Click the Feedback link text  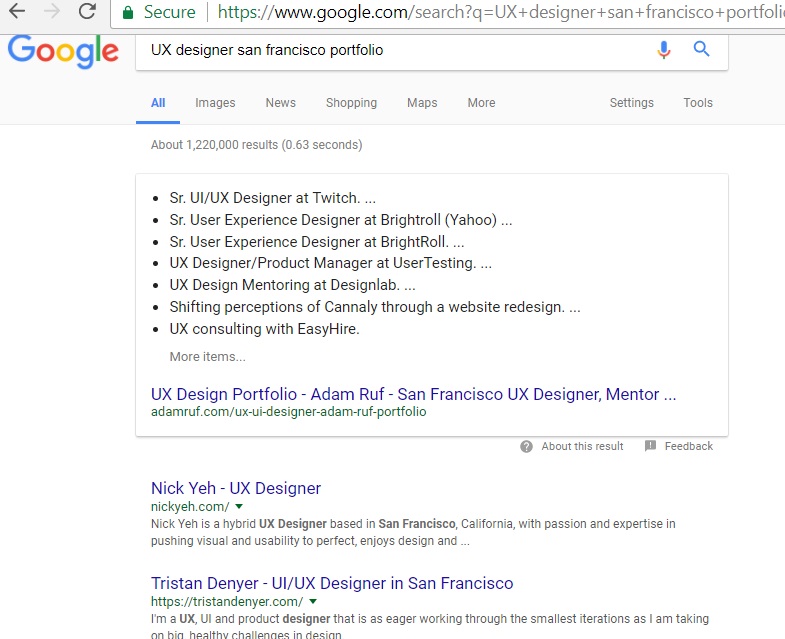(x=688, y=446)
